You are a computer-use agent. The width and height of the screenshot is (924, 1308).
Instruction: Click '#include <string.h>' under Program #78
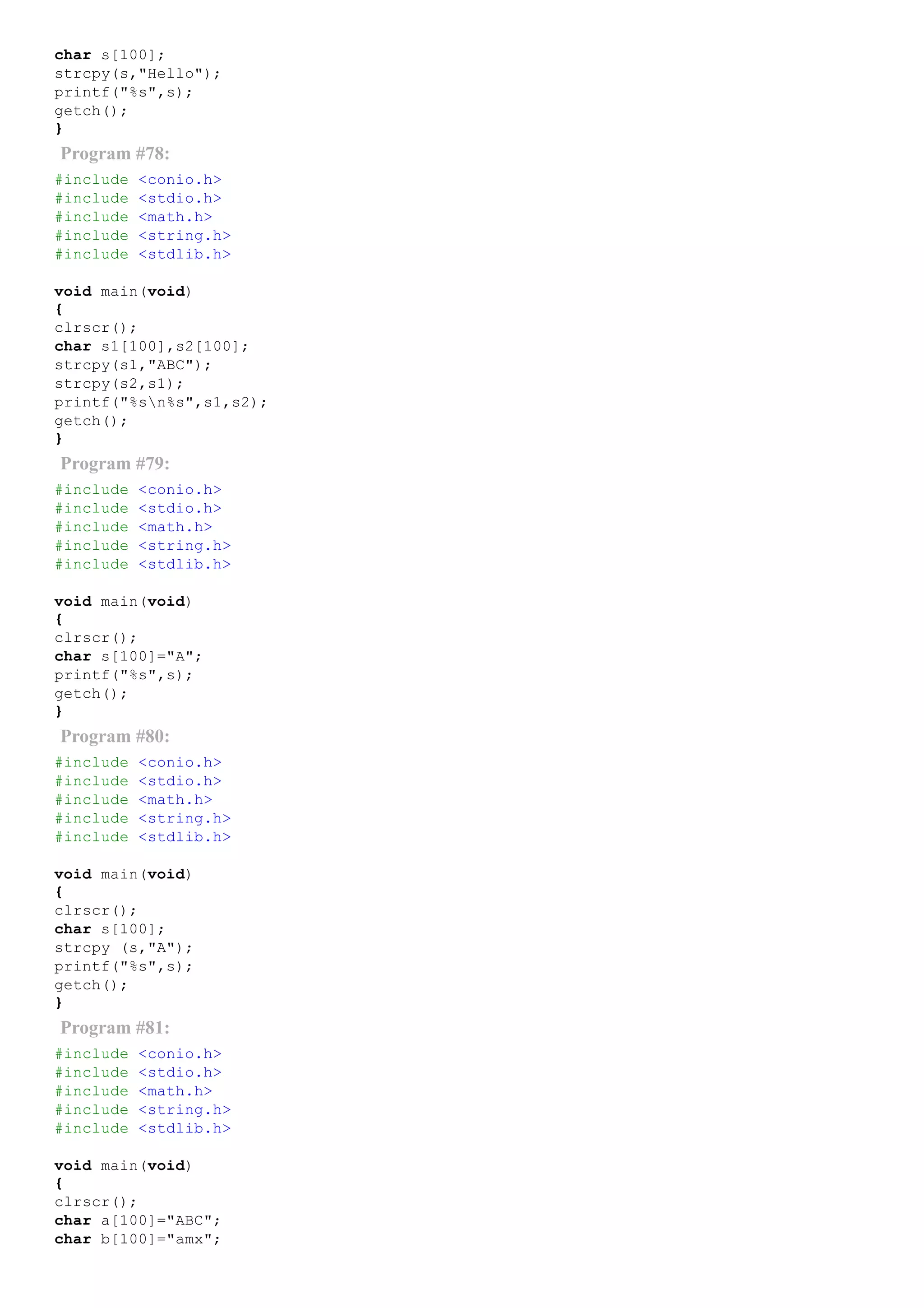(143, 236)
